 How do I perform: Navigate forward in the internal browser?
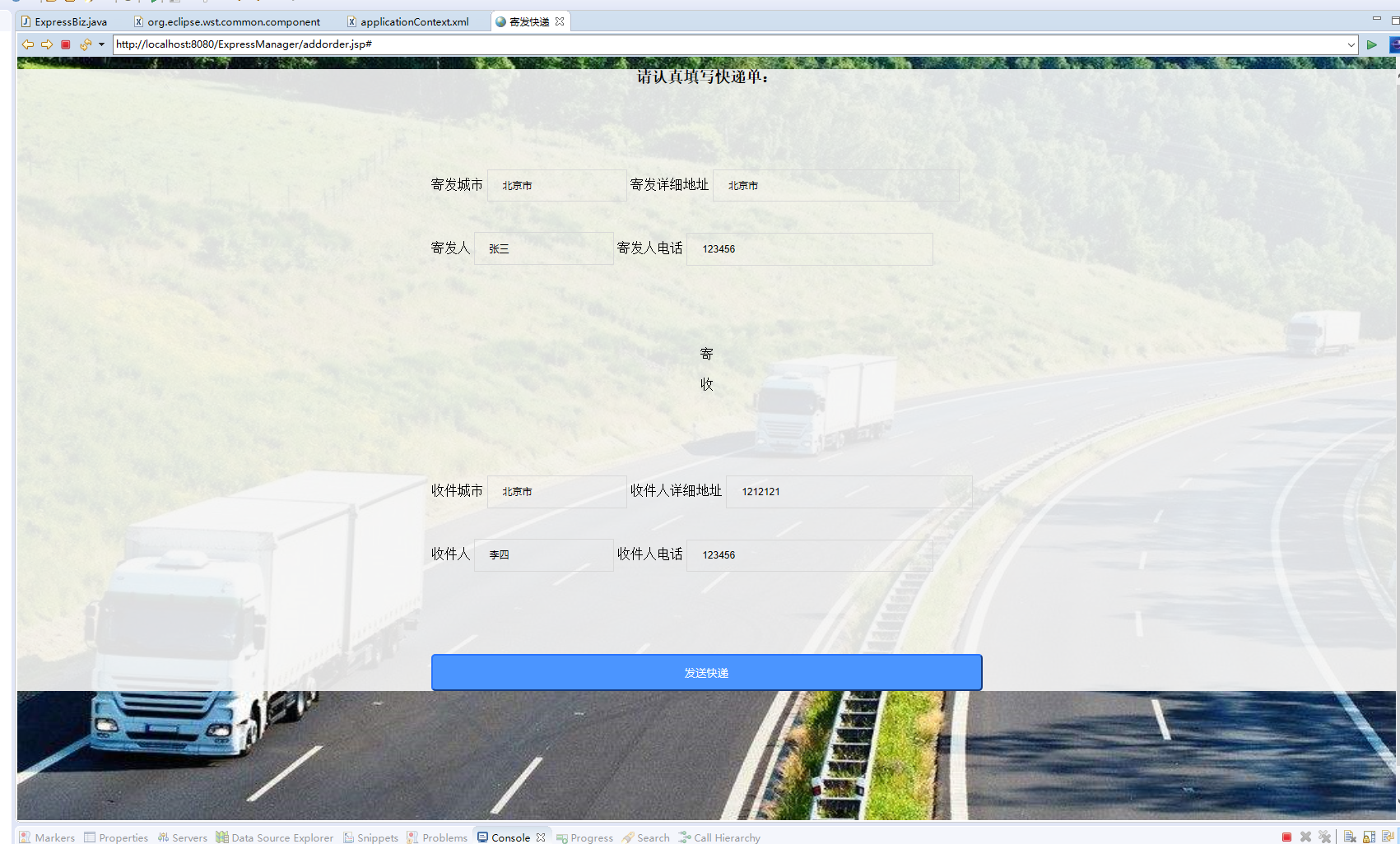[47, 44]
